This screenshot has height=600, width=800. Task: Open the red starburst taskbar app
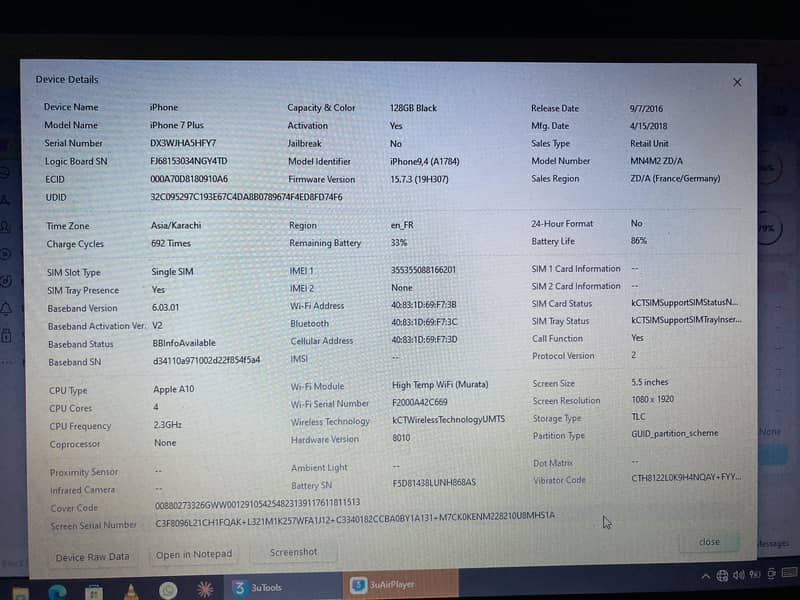205,589
